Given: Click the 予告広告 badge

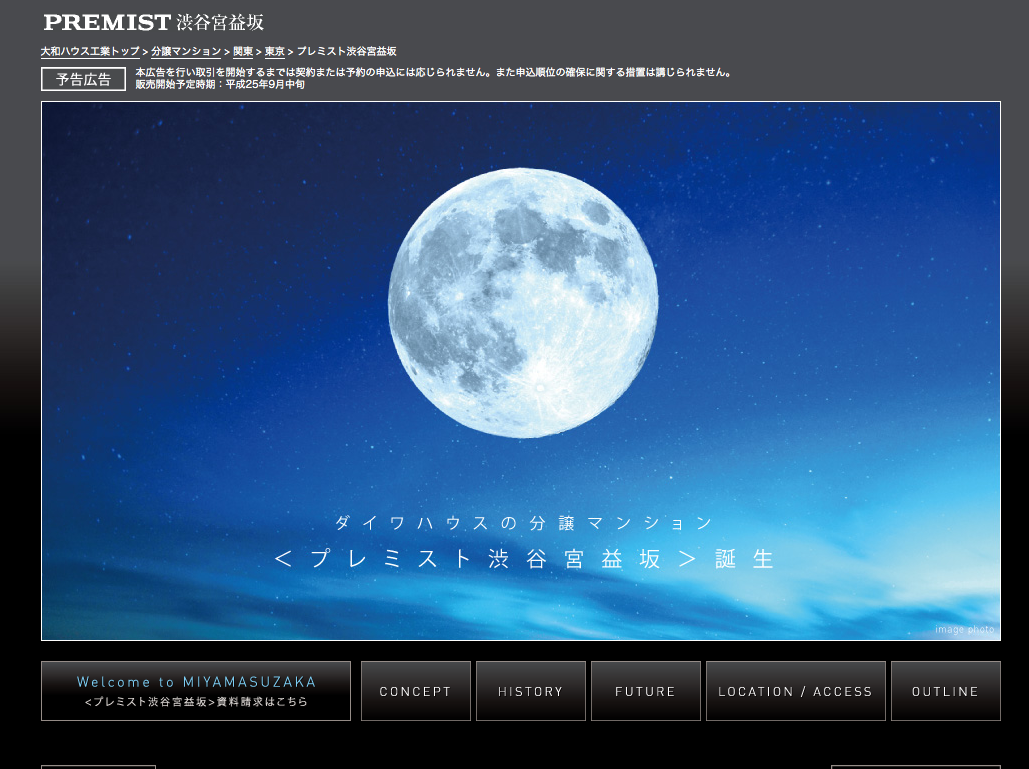Looking at the screenshot, I should point(83,79).
